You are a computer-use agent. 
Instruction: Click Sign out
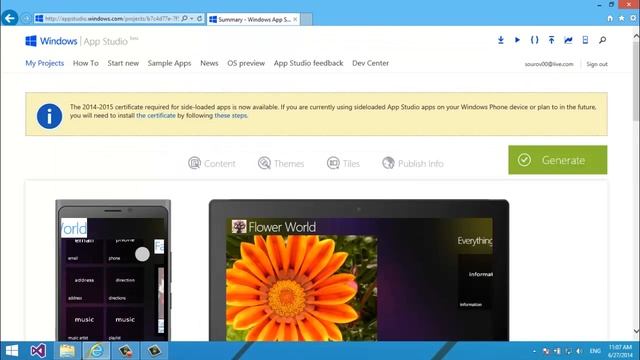pyautogui.click(x=597, y=64)
